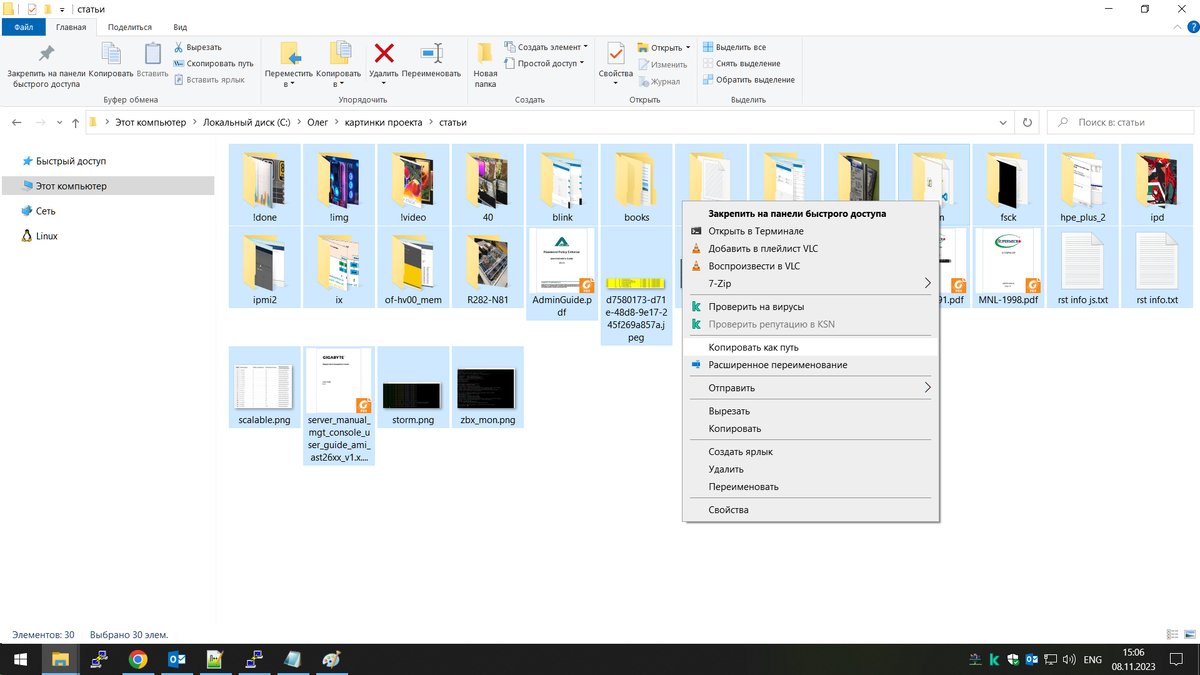Open Outlook from the taskbar

pyautogui.click(x=177, y=660)
